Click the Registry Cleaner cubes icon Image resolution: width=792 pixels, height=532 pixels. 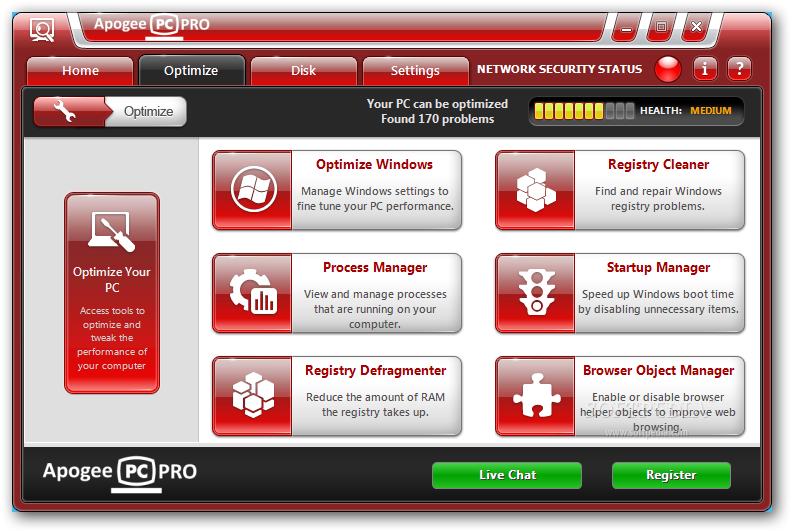[536, 189]
